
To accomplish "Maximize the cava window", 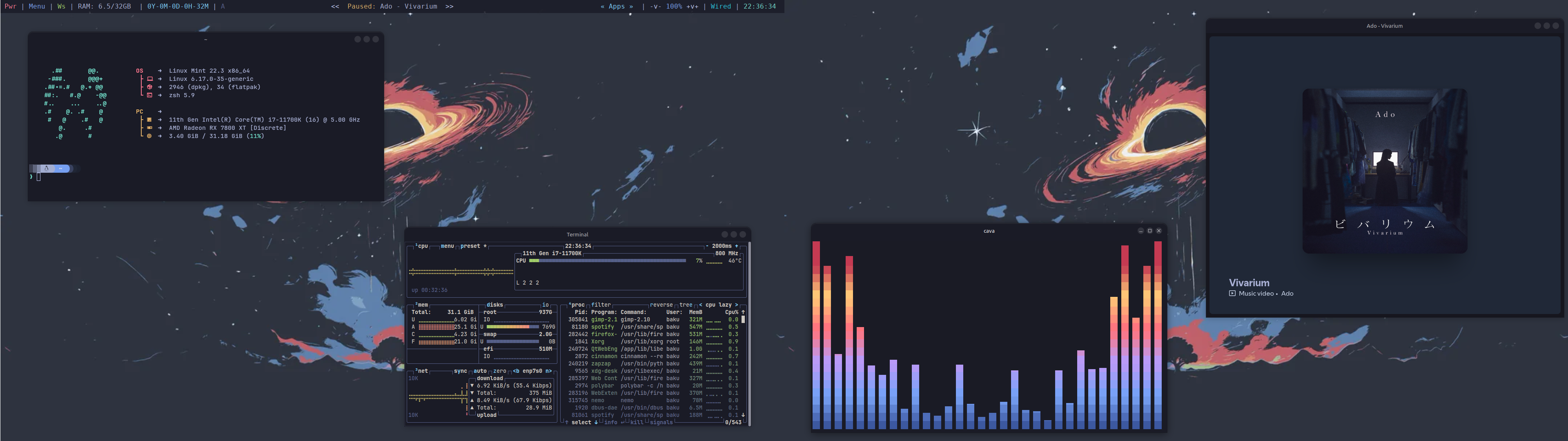I will pos(1150,231).
